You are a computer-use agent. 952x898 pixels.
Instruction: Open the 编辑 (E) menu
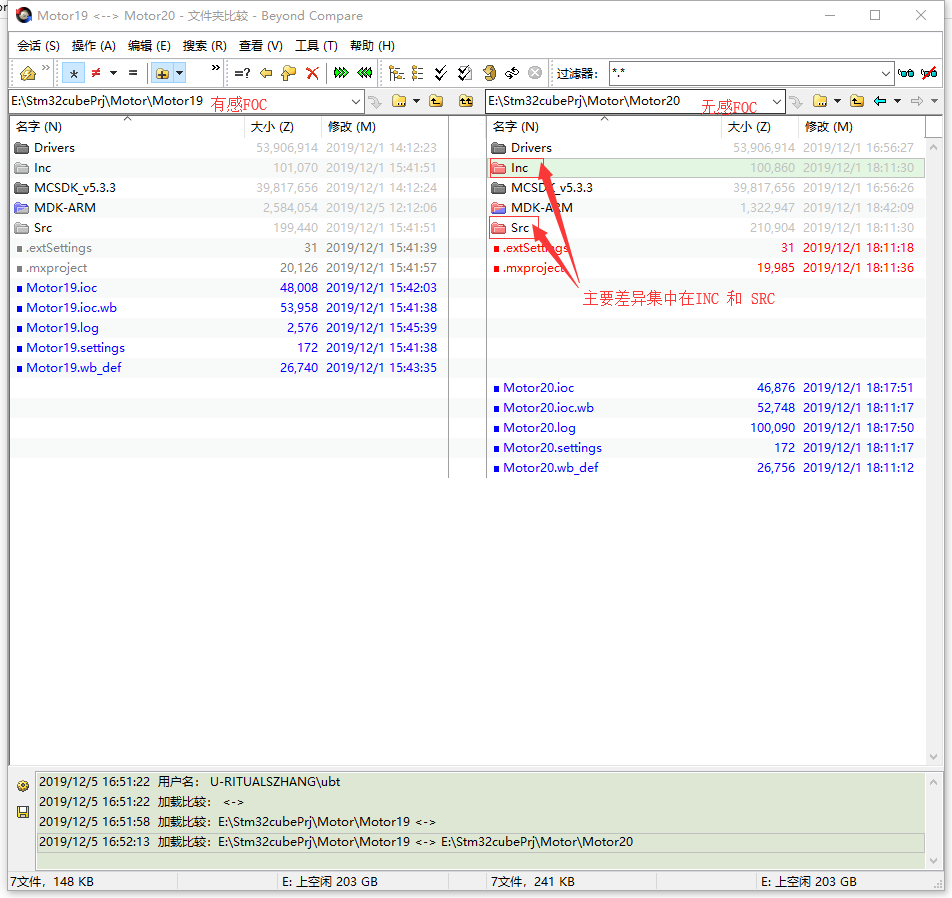click(x=149, y=46)
